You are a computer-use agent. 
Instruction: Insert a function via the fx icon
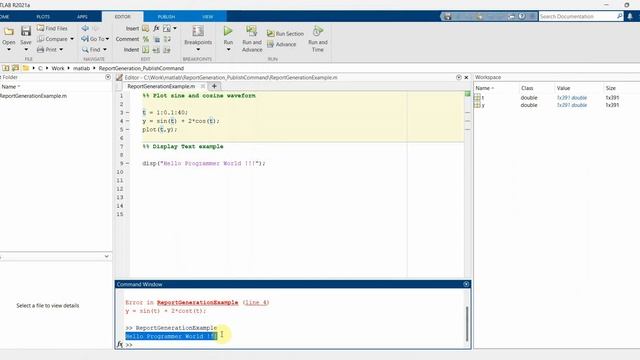pos(156,28)
